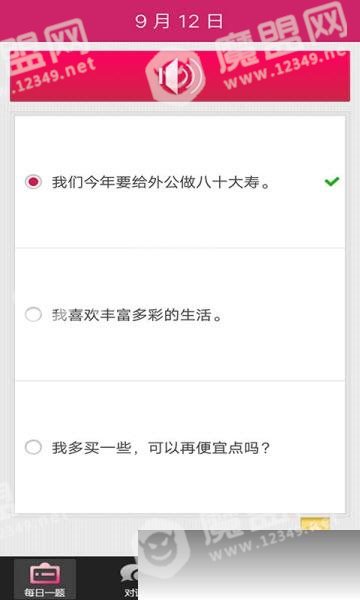Select the radio button for 我多买一些，可以再便宜点吗
This screenshot has width=360, height=600.
(33, 447)
